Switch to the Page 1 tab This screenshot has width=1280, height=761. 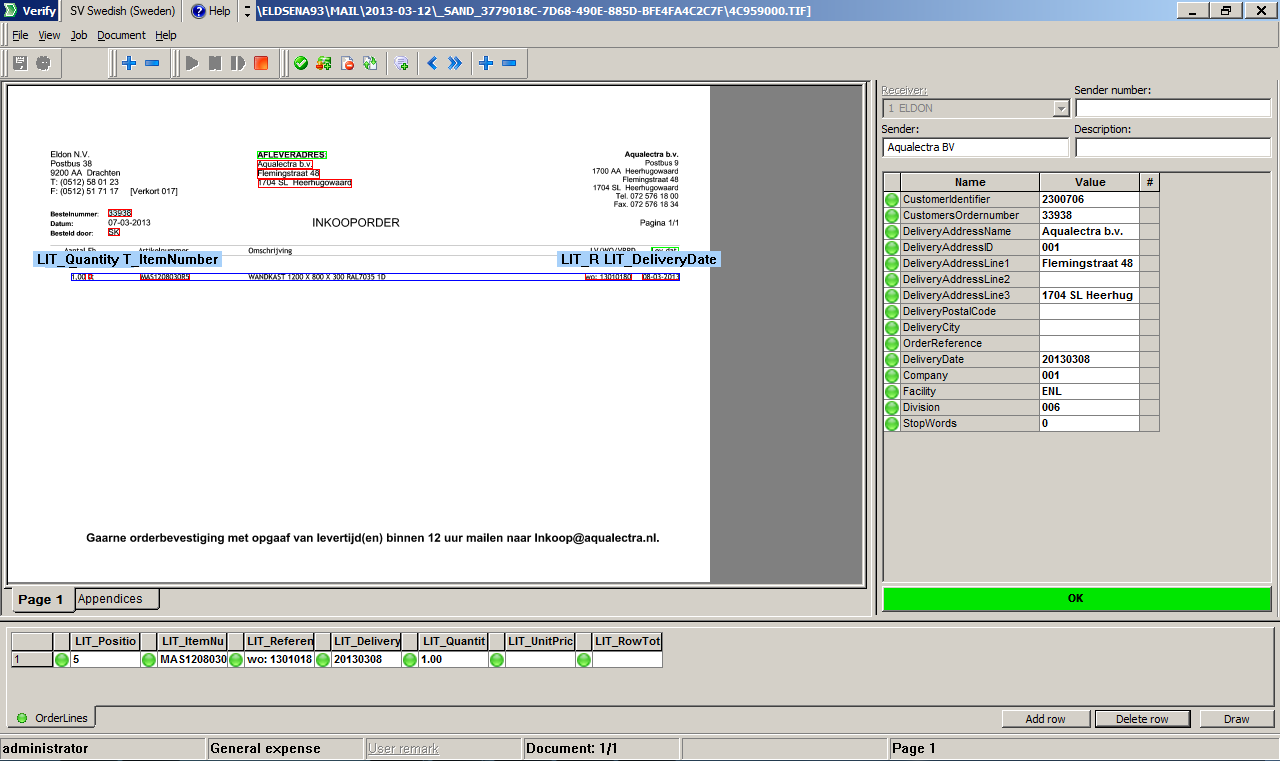pos(41,600)
